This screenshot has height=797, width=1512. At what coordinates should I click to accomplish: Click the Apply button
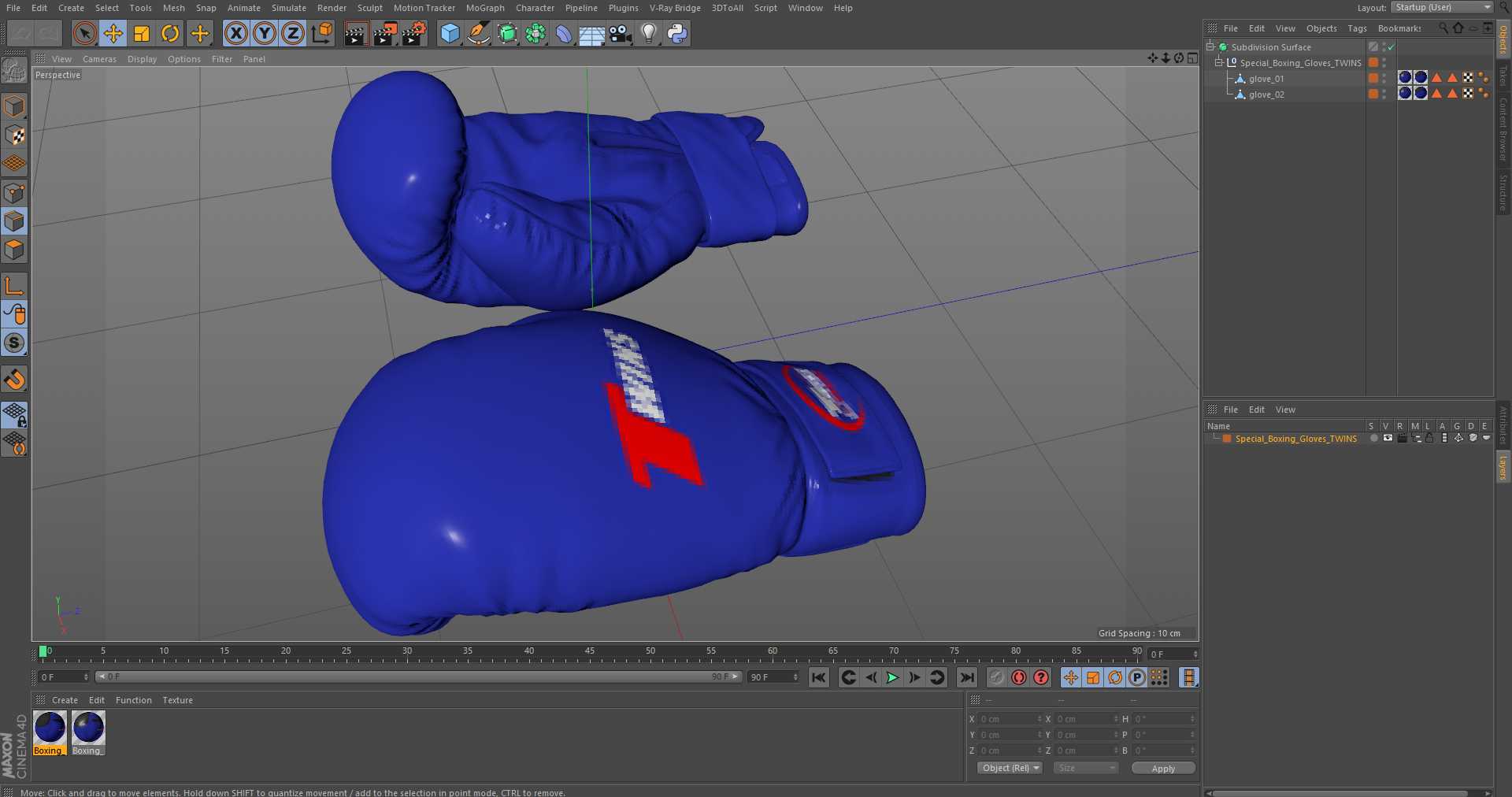tap(1163, 768)
